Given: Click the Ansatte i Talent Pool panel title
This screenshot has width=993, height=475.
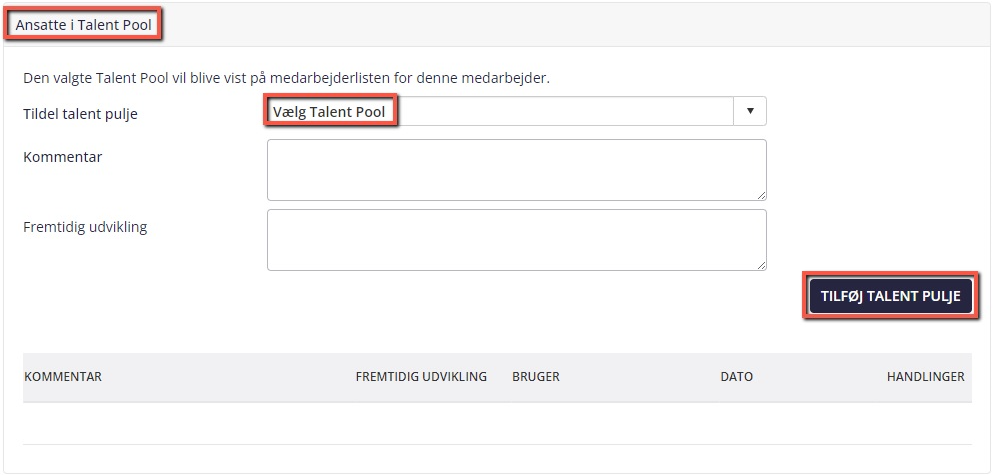Looking at the screenshot, I should click(x=84, y=25).
